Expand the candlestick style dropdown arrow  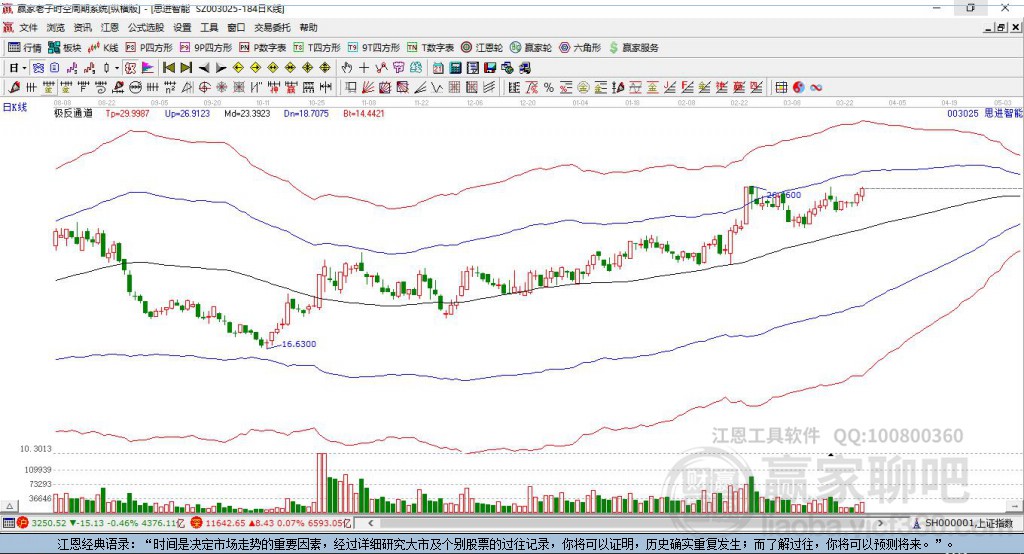pos(117,68)
